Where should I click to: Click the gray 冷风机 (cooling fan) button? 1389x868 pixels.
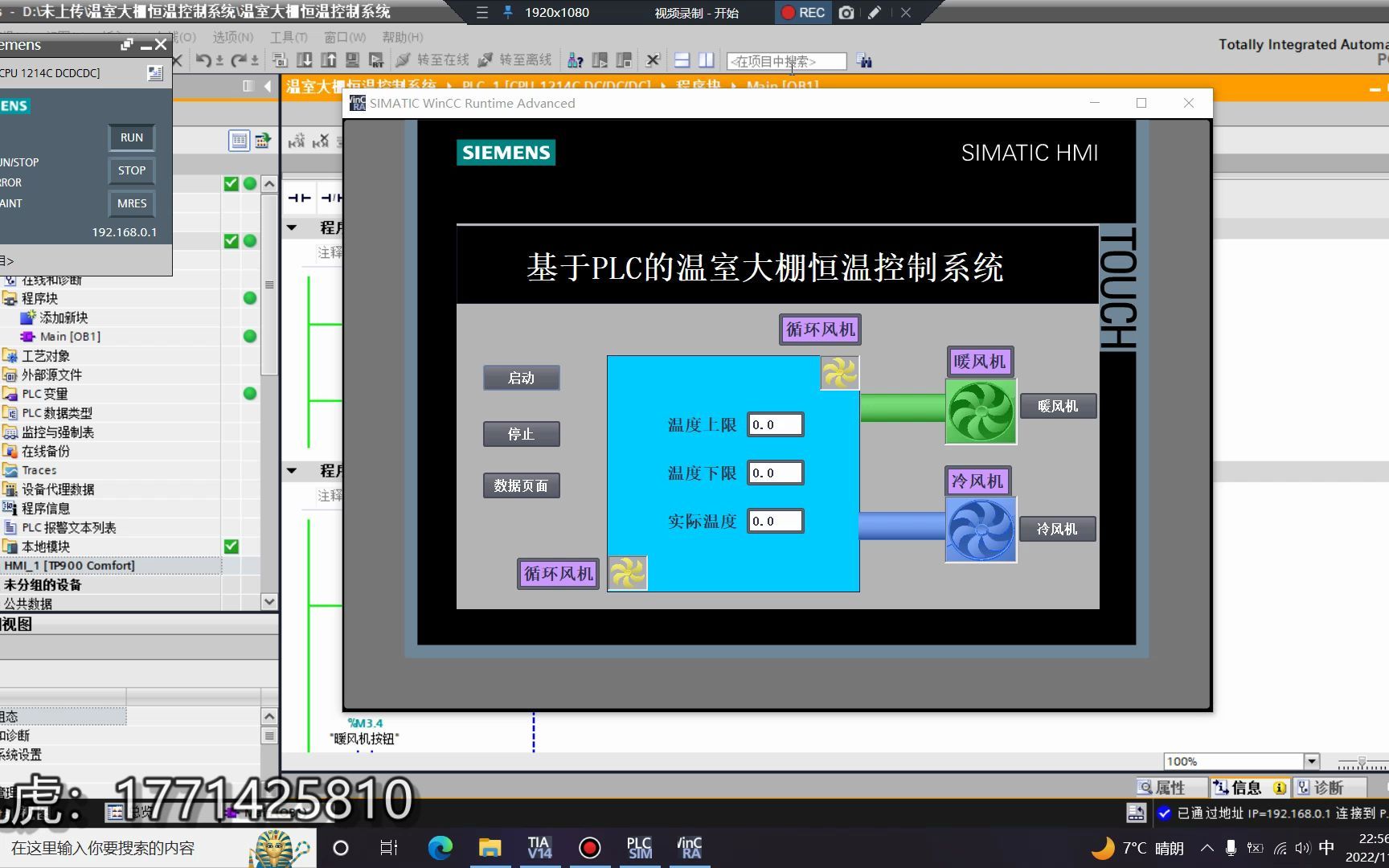(1057, 529)
